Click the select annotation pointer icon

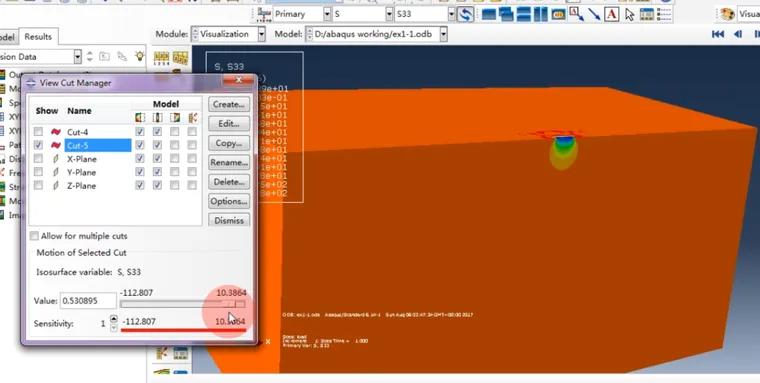tap(629, 15)
